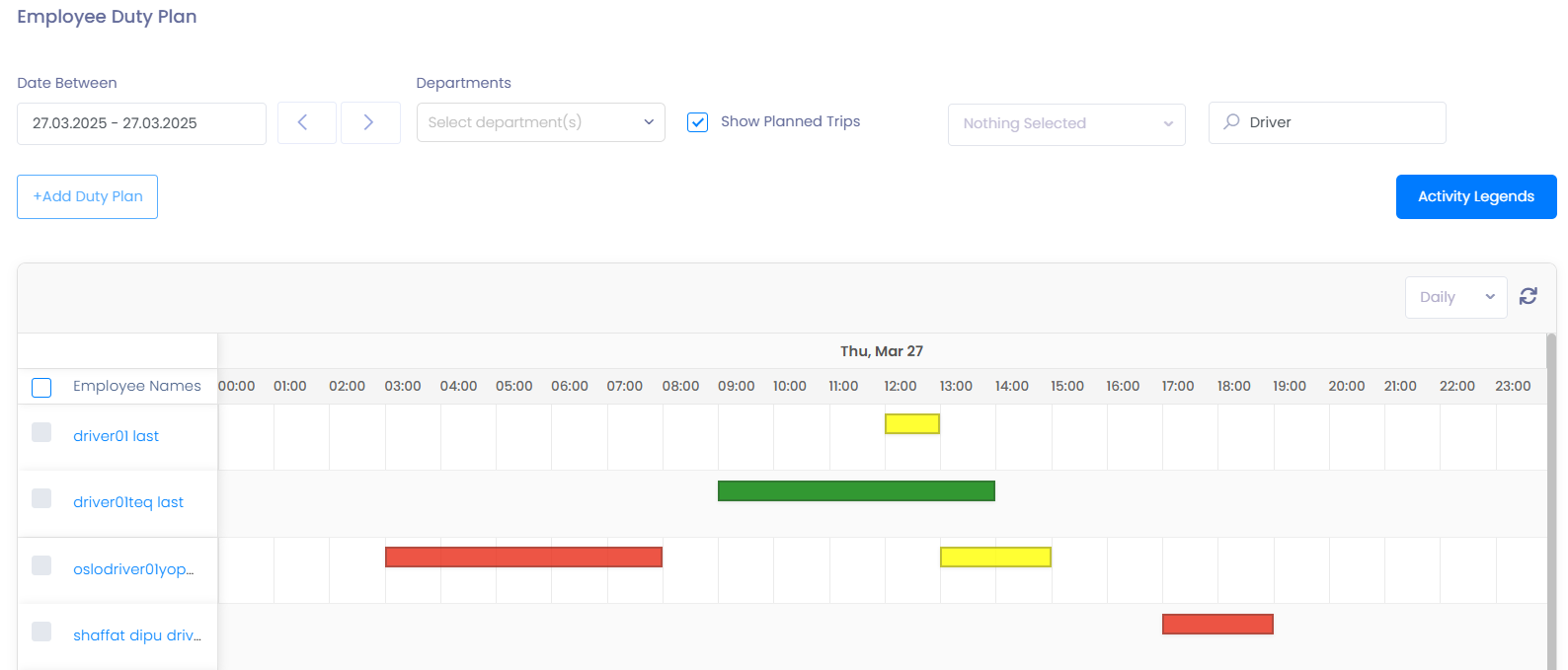Image resolution: width=1568 pixels, height=670 pixels.
Task: Check the select-all Employee Names checkbox
Action: click(x=41, y=387)
